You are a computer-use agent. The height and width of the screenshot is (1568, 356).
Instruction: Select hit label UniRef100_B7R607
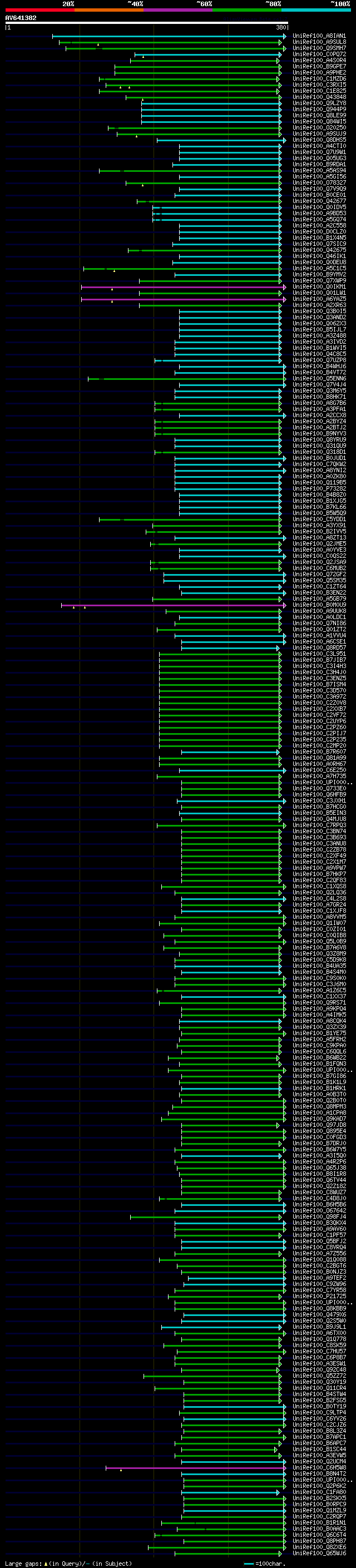click(x=319, y=752)
